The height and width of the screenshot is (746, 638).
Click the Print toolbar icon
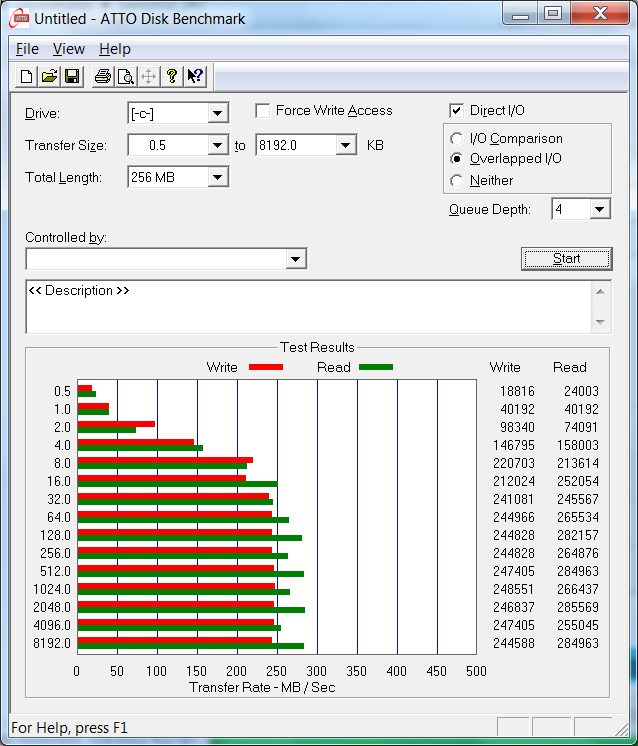(103, 76)
